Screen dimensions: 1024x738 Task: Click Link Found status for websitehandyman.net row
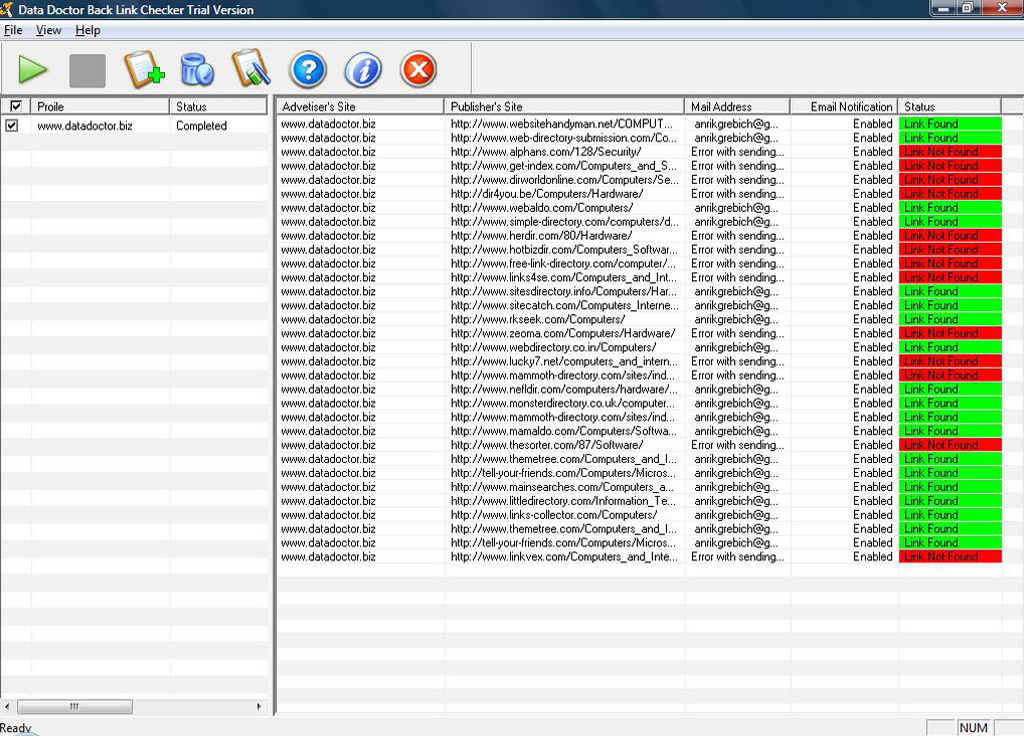[x=950, y=123]
